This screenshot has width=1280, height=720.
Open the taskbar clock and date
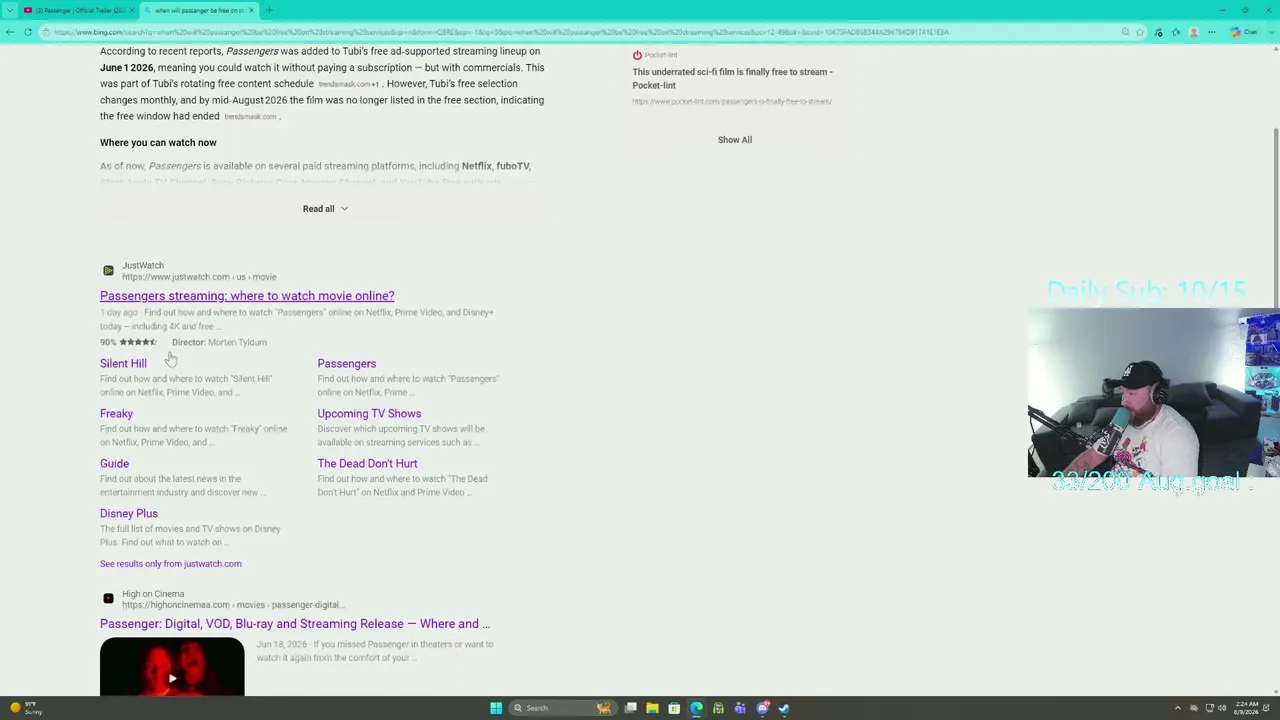click(x=1248, y=708)
